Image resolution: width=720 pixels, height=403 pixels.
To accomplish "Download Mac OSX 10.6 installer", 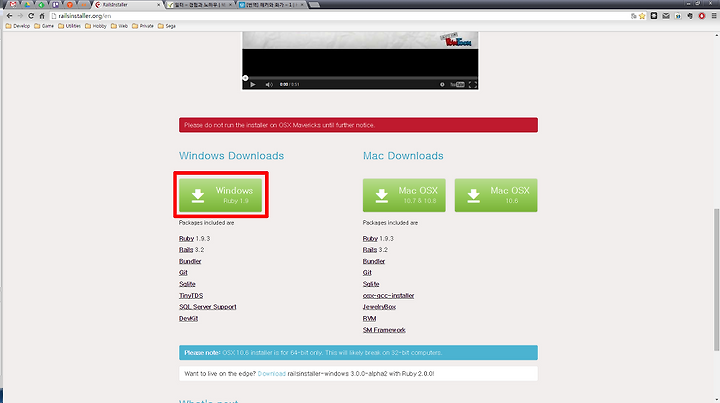I will pos(496,195).
